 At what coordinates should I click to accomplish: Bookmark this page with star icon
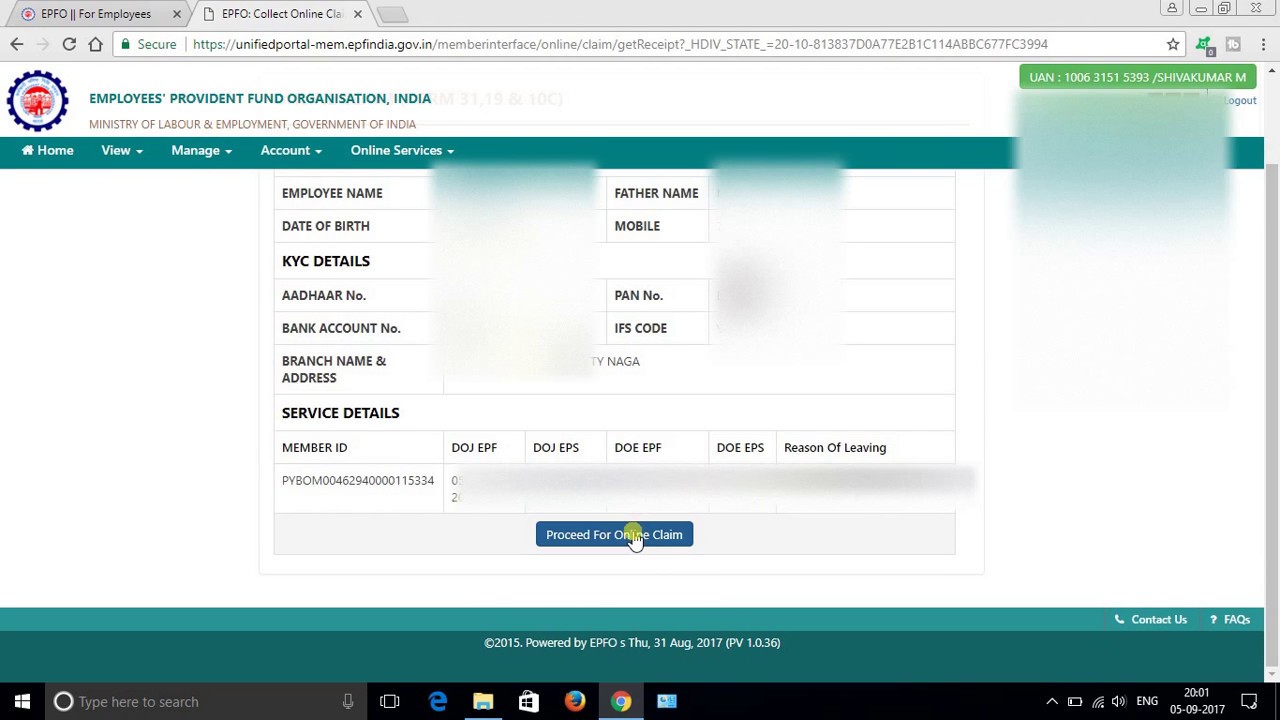(x=1173, y=44)
